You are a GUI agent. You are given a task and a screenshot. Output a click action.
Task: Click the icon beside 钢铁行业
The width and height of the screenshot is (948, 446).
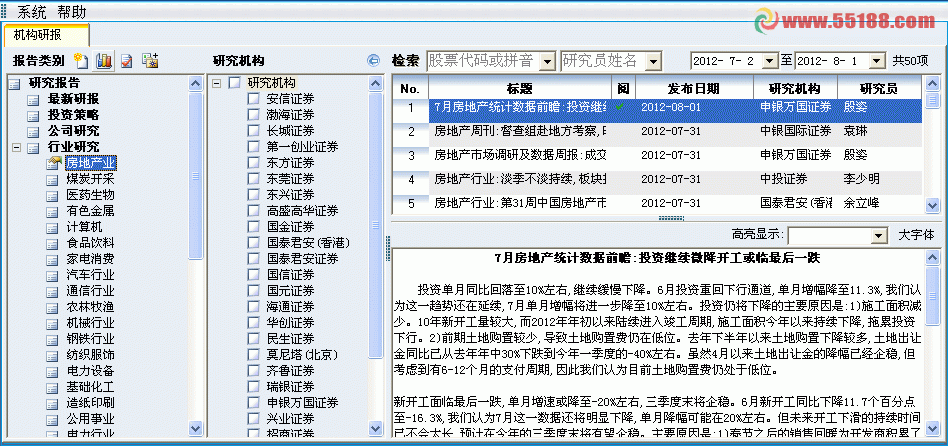tap(52, 339)
